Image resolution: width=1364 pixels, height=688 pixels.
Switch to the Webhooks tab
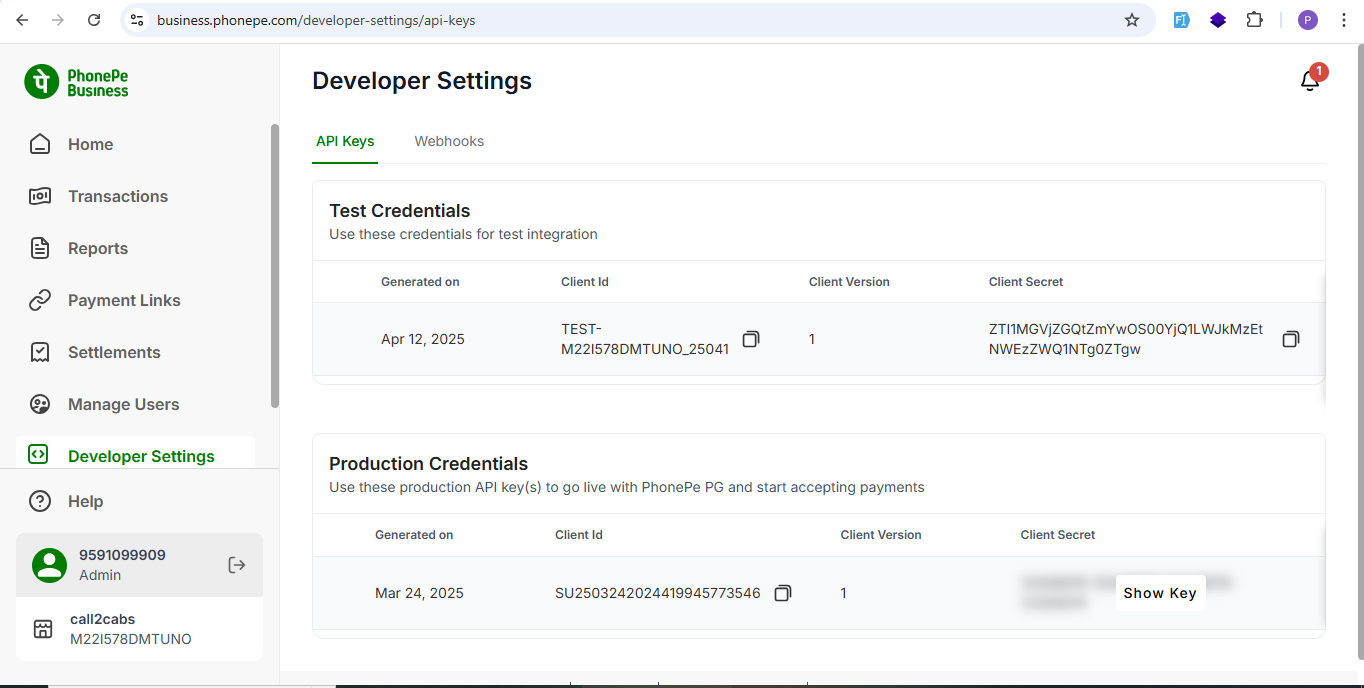449,141
